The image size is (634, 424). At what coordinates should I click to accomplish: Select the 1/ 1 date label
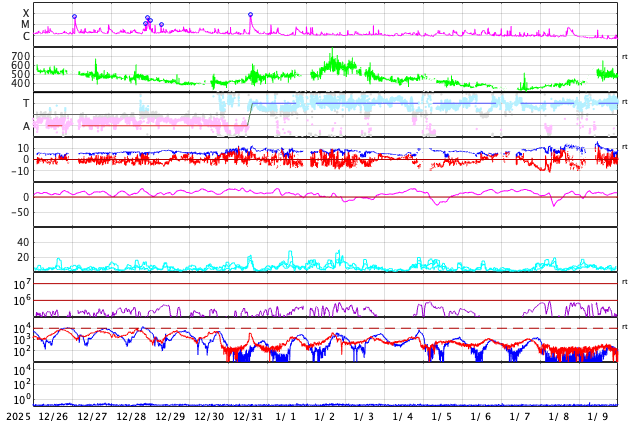(286, 416)
